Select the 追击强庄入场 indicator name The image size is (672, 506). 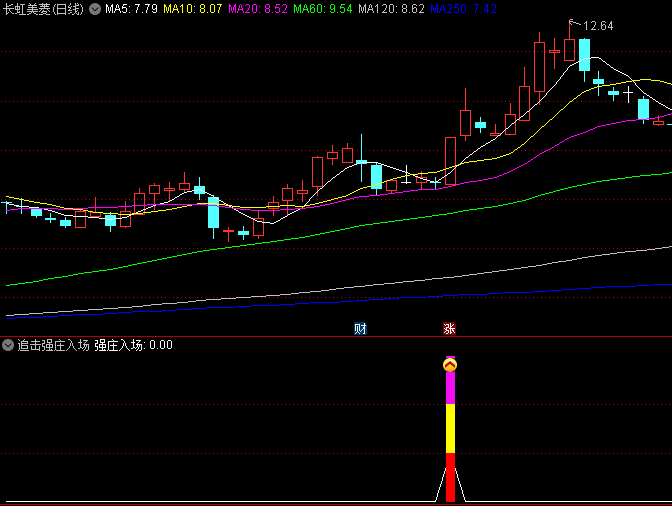(x=53, y=345)
